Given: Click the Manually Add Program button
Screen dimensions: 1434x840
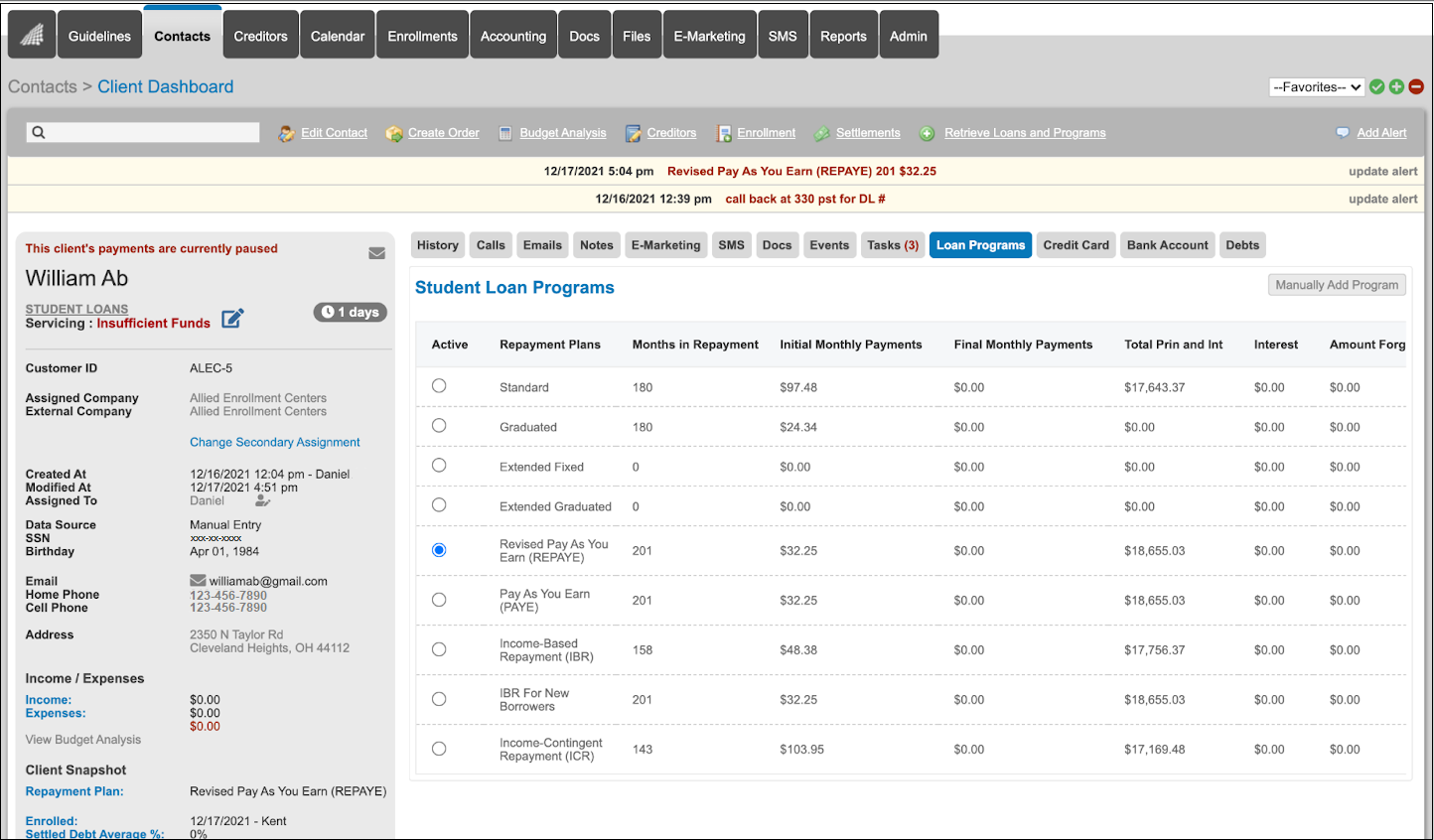Looking at the screenshot, I should point(1338,285).
